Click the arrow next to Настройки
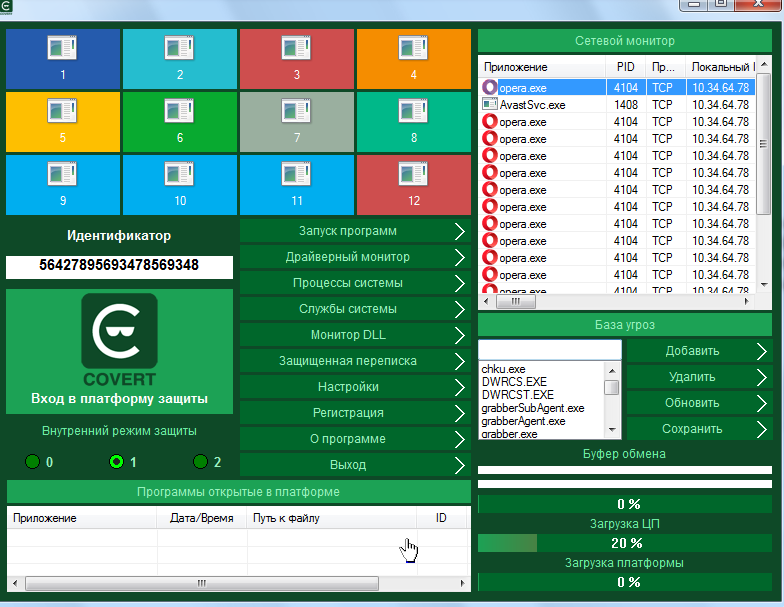784x607 pixels. click(459, 387)
